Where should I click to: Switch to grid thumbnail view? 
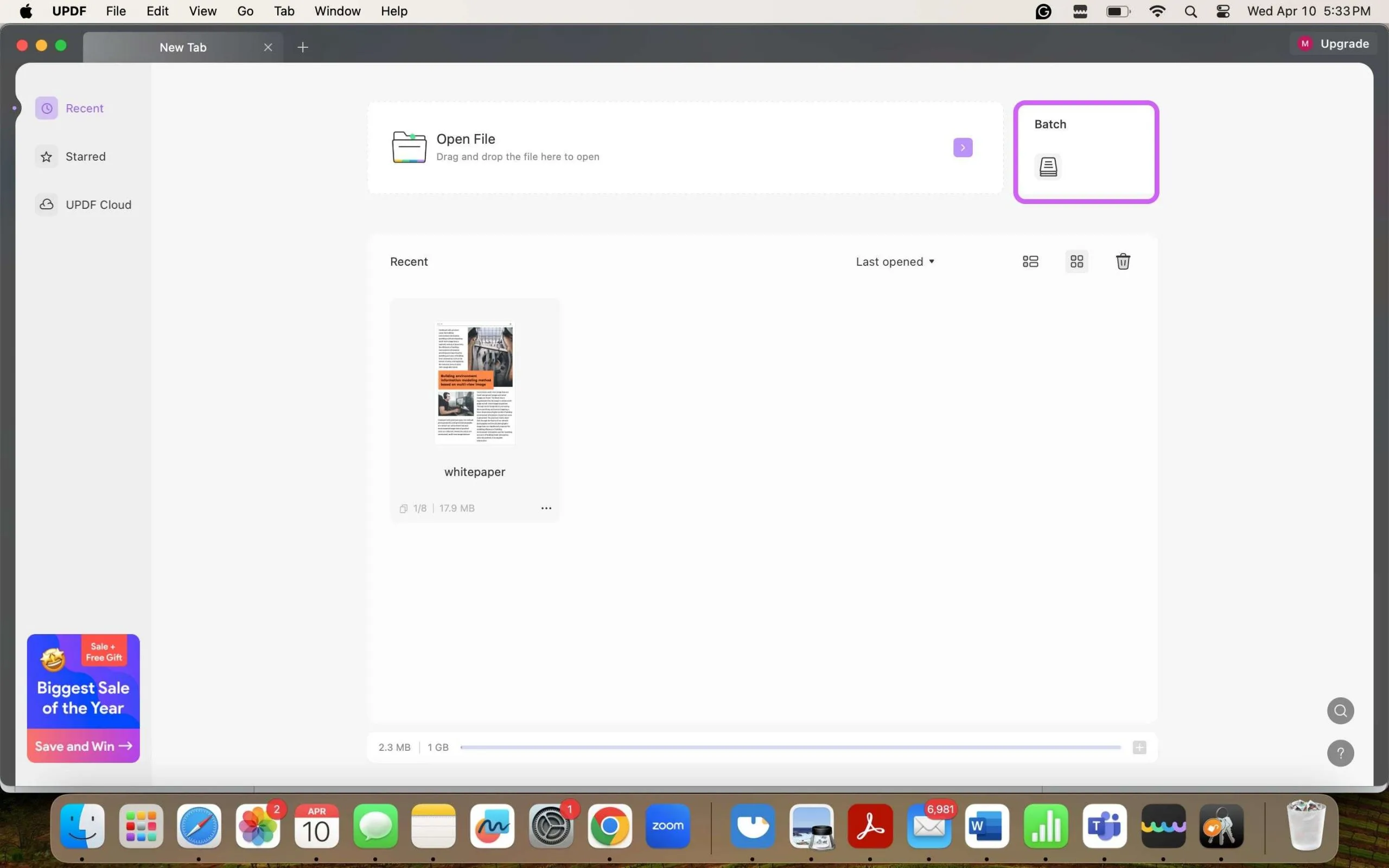1076,262
